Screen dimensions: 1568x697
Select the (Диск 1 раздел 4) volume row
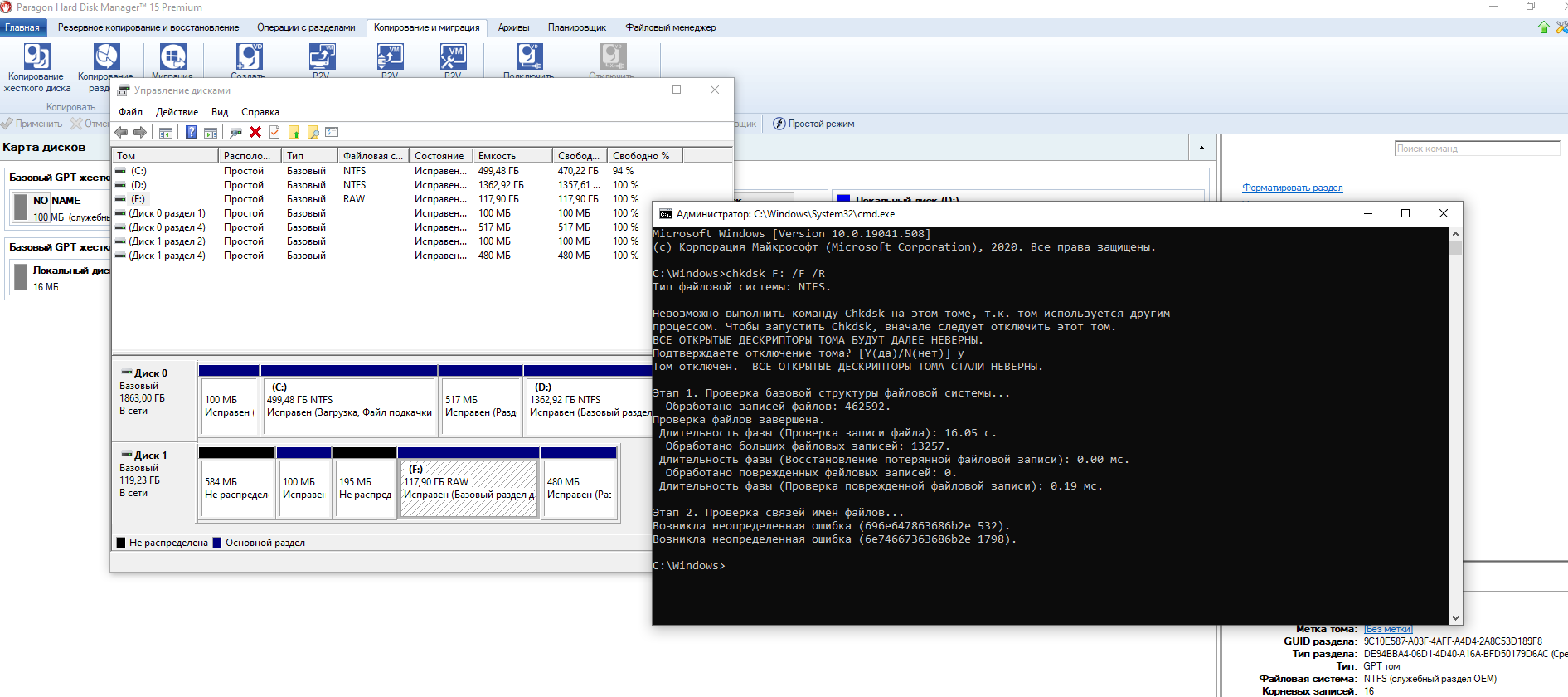(380, 256)
